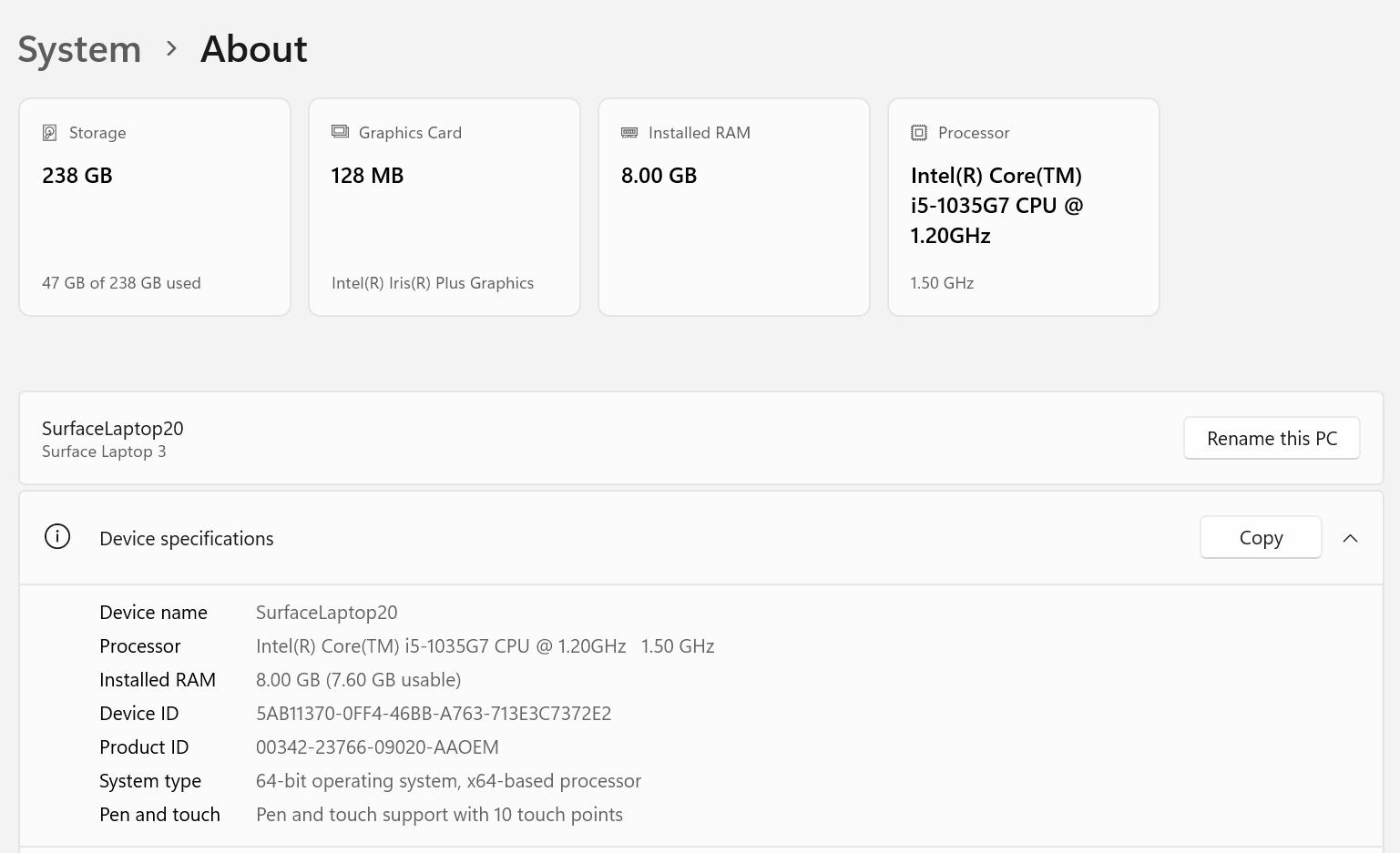Click the breadcrumb chevron separator after System
This screenshot has width=1400, height=853.
point(171,48)
